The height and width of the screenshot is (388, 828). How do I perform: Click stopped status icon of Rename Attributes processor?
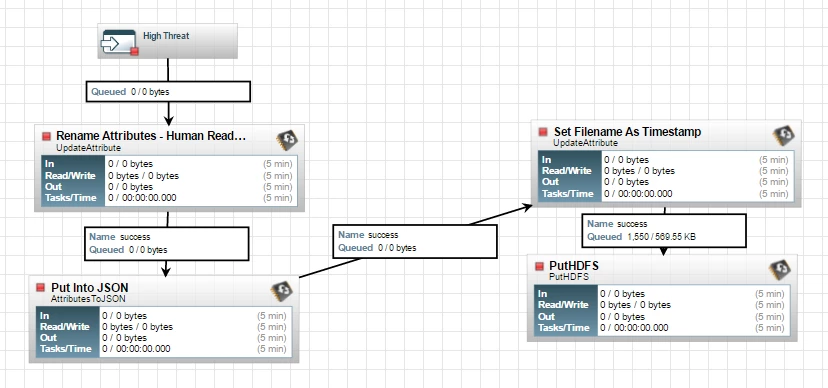point(46,136)
